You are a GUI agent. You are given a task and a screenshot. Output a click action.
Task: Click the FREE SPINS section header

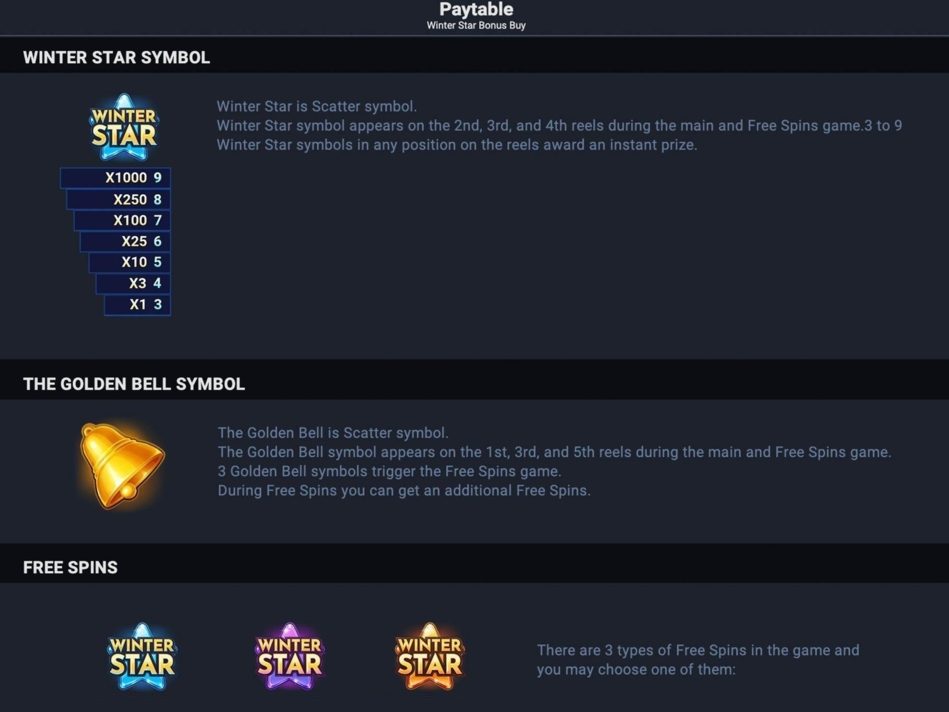pyautogui.click(x=70, y=567)
